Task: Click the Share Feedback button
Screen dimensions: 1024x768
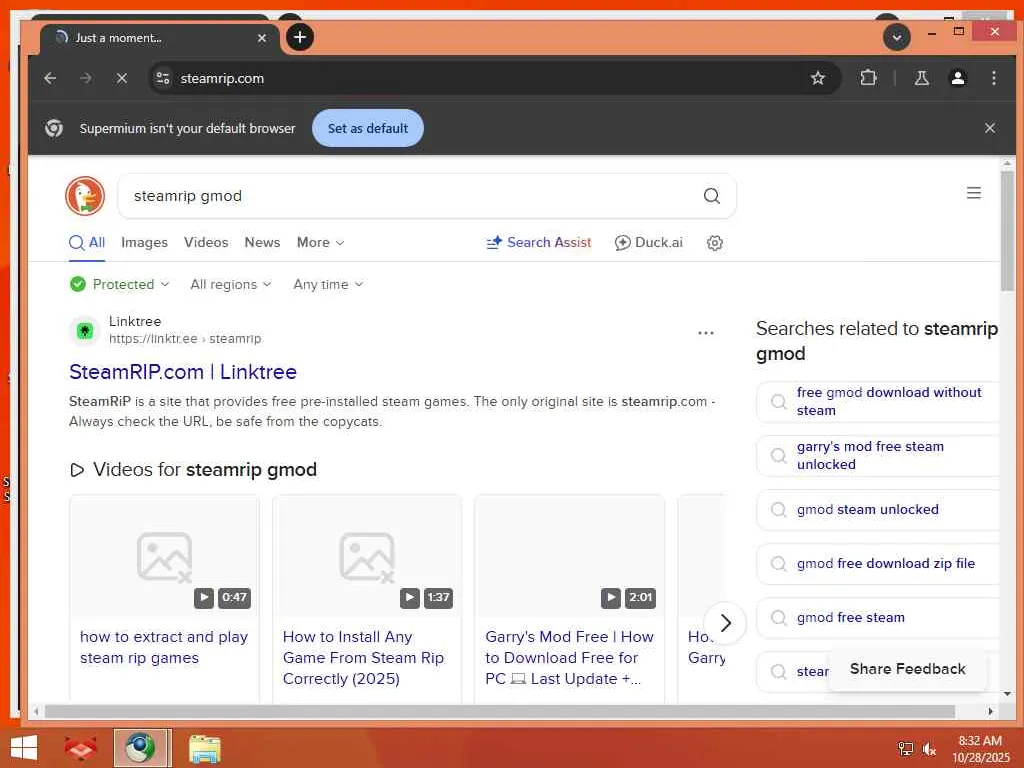Action: coord(907,669)
